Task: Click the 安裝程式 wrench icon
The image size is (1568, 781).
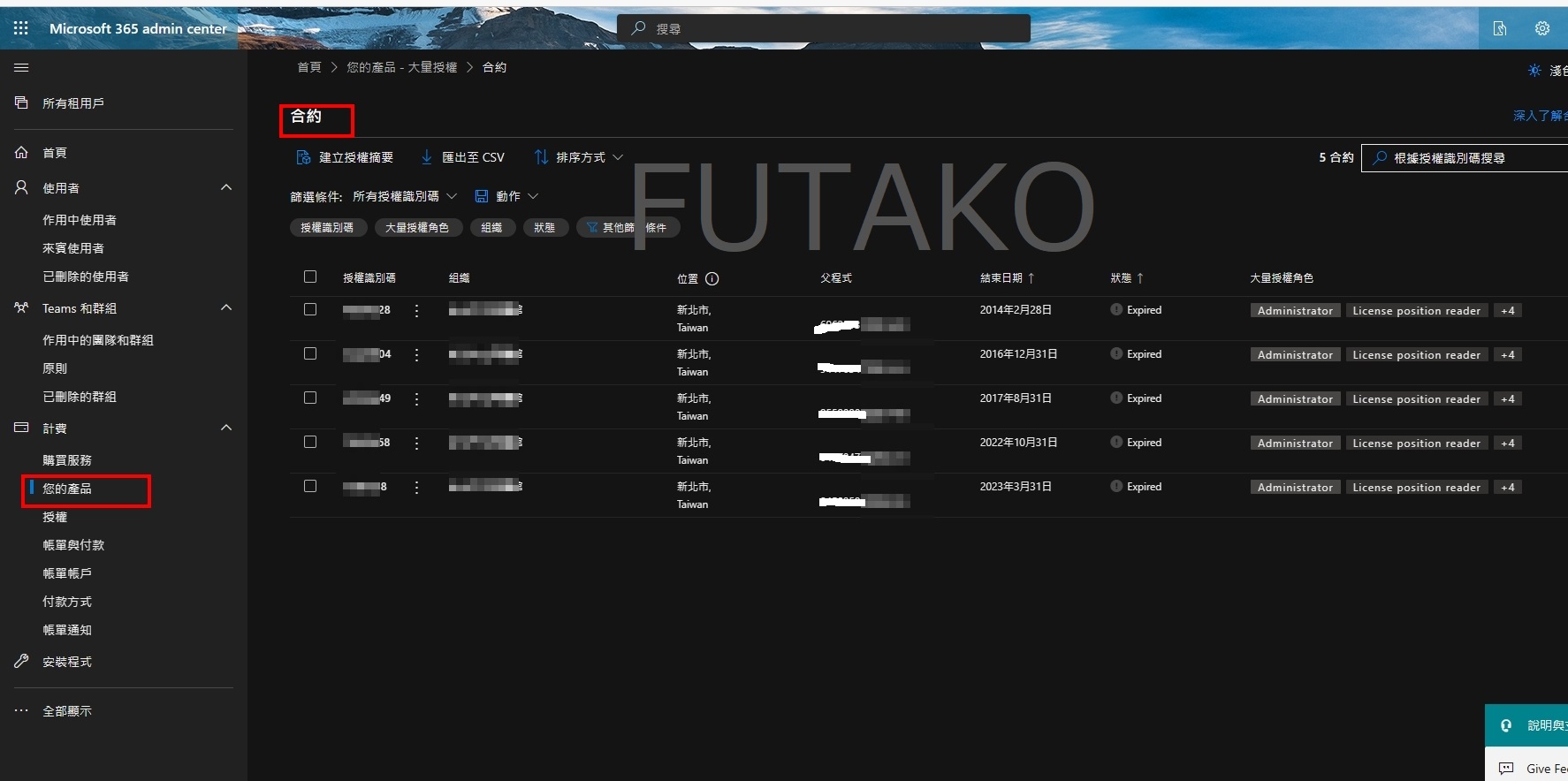Action: pyautogui.click(x=22, y=662)
